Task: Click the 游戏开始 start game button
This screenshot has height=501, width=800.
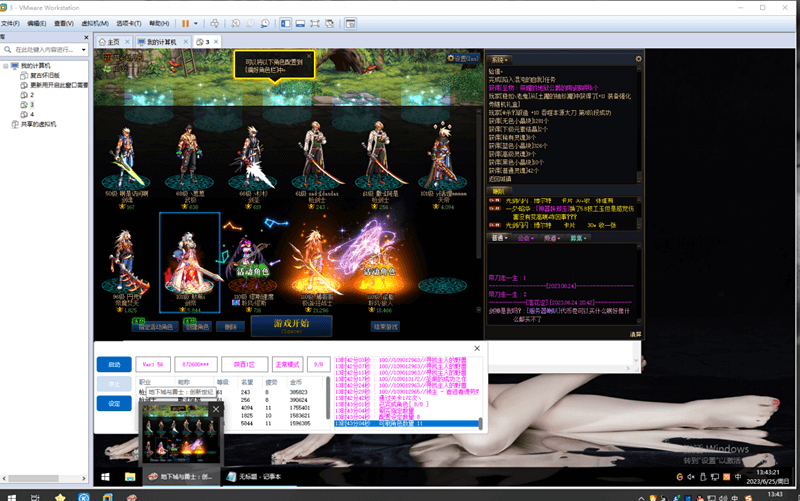Action: coord(291,325)
